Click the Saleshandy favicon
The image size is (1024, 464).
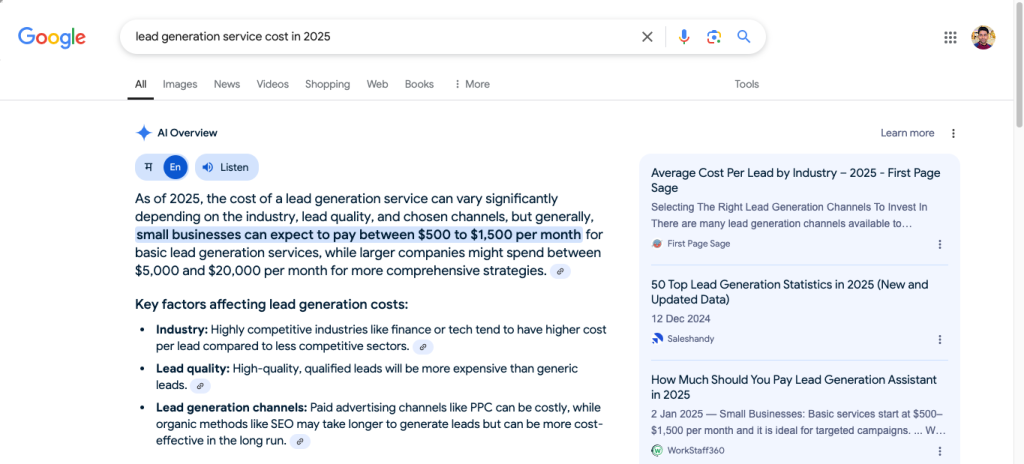[x=657, y=339]
